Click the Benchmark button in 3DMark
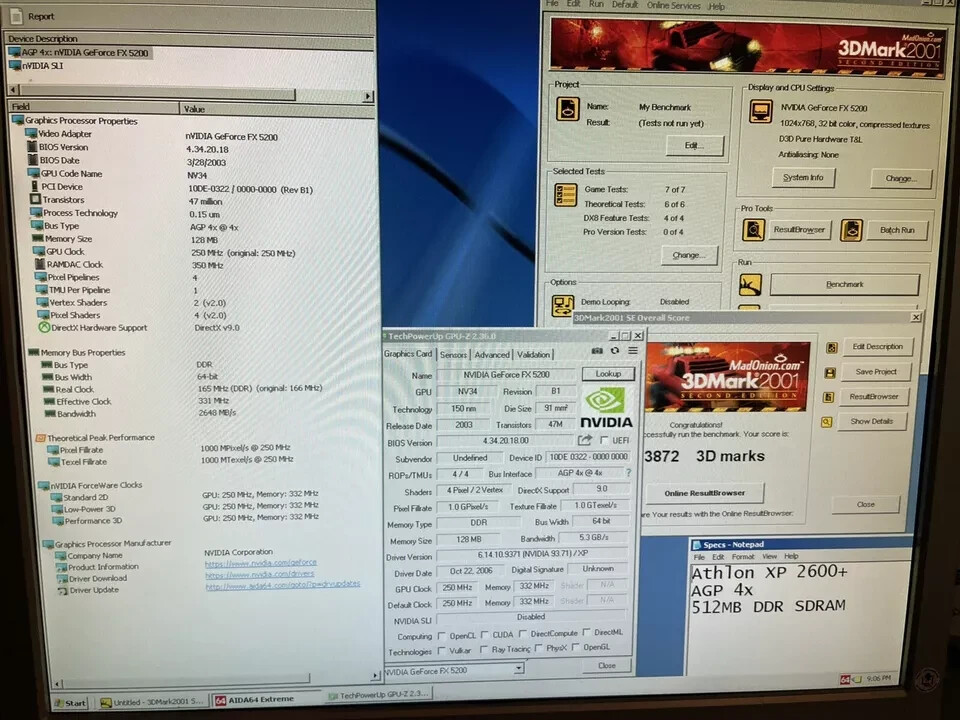 [844, 284]
